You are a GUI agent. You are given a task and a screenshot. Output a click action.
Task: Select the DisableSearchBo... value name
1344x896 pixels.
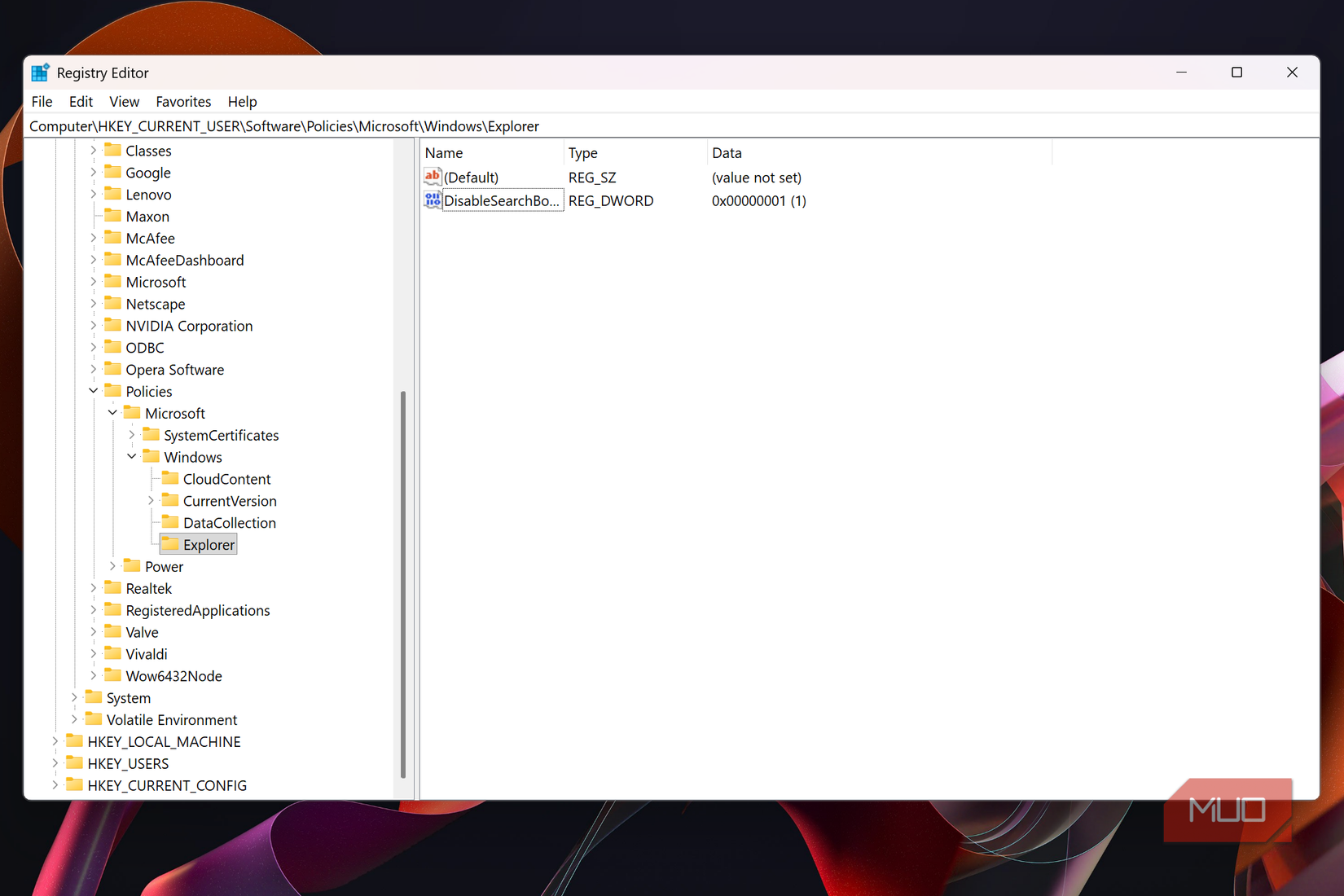(502, 200)
